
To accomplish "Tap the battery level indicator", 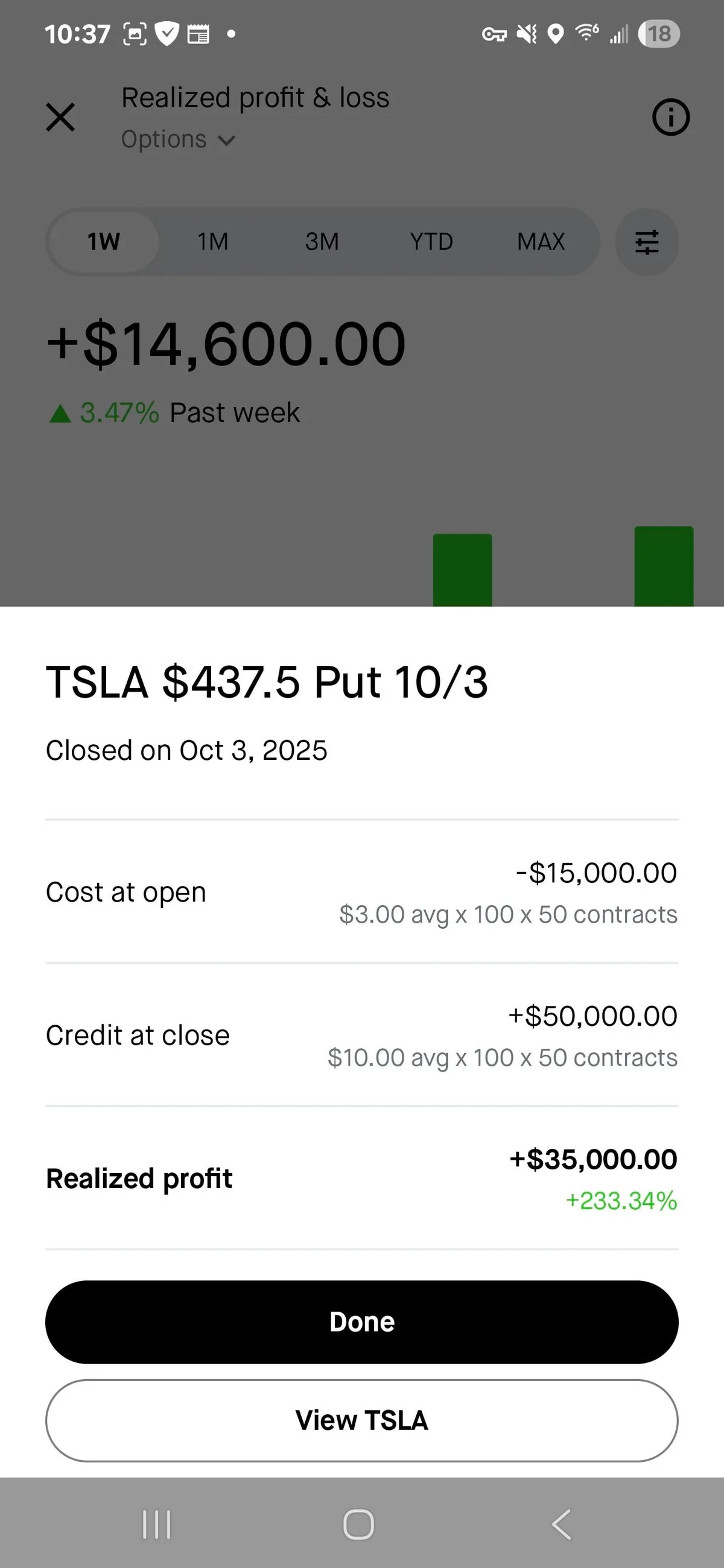I will [x=658, y=34].
